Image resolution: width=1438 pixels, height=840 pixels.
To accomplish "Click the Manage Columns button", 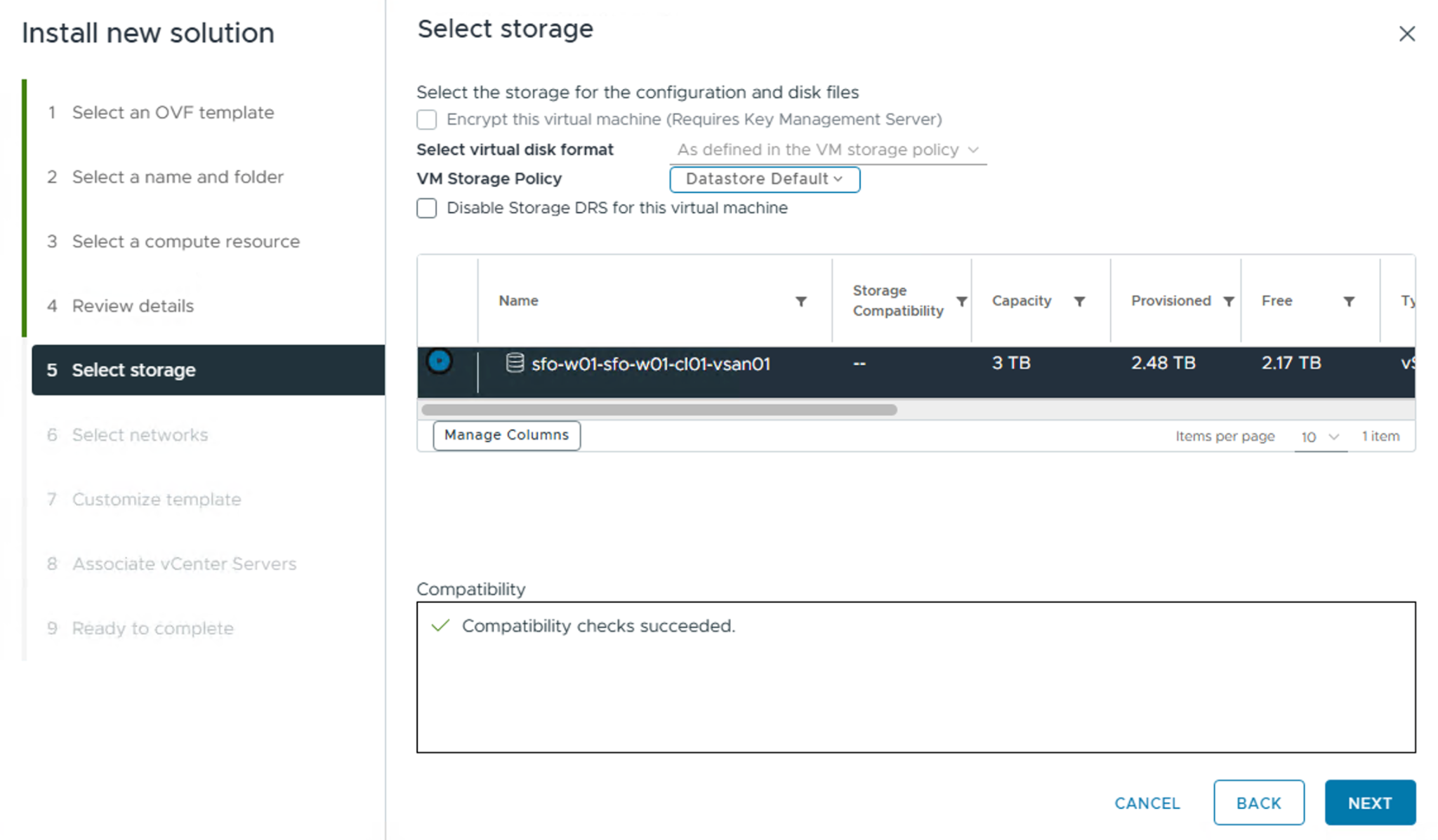I will click(x=506, y=435).
